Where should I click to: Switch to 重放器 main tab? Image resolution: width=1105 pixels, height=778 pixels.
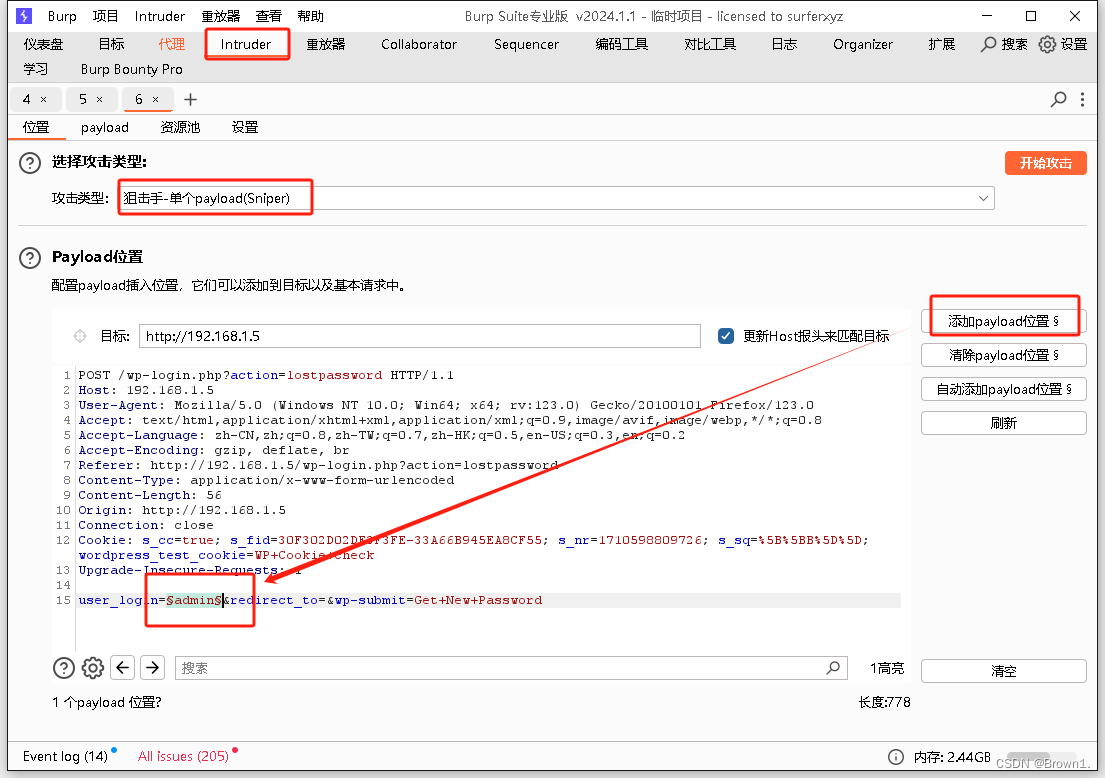326,44
